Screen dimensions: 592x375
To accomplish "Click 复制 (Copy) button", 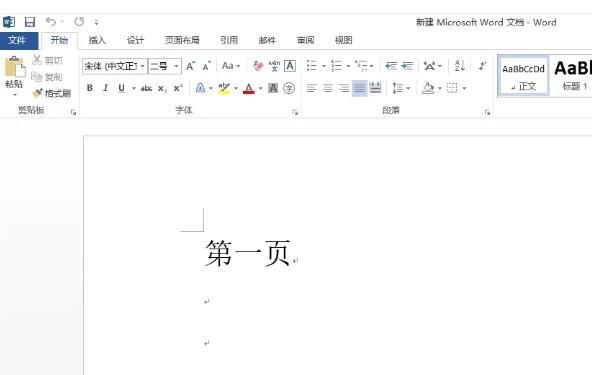I will (46, 77).
